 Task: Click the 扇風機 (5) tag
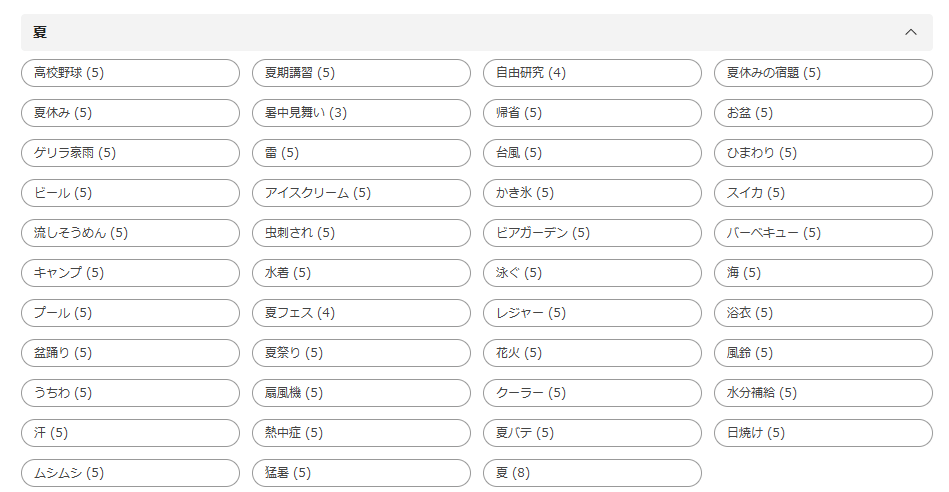tap(361, 393)
